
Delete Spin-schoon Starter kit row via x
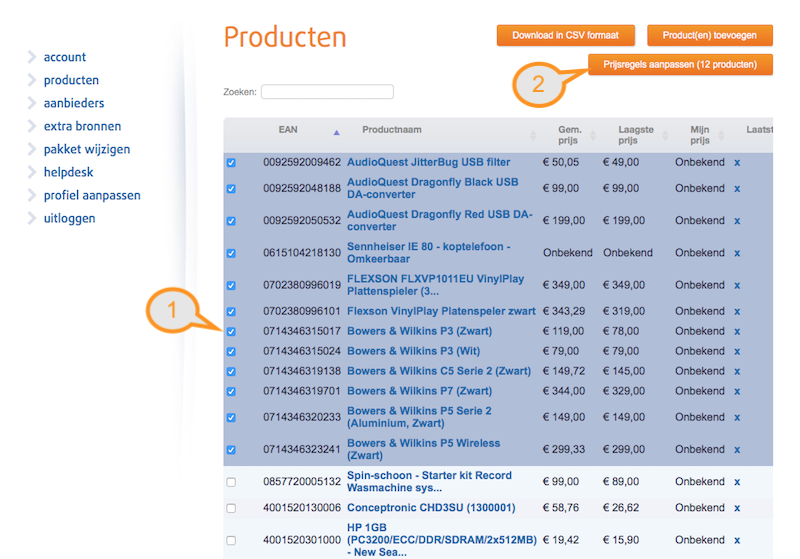[737, 482]
